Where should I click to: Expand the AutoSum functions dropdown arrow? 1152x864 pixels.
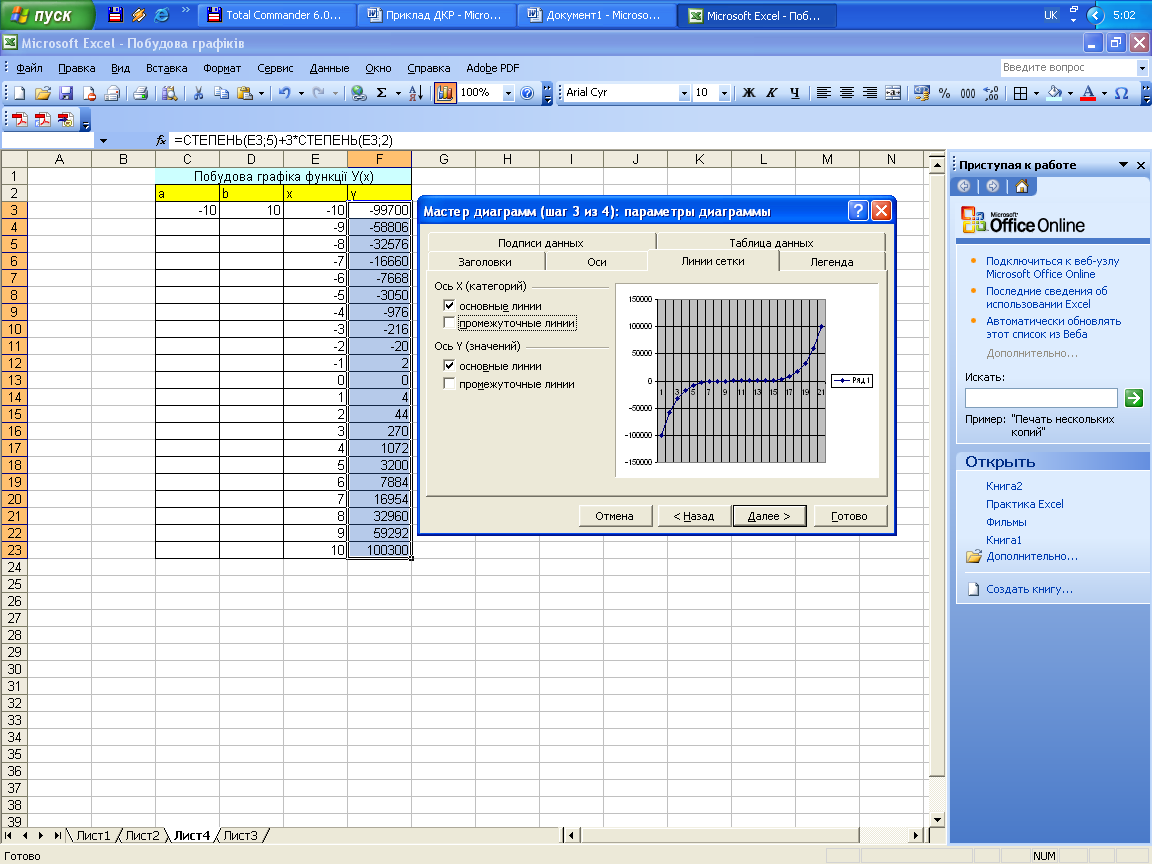[x=397, y=93]
